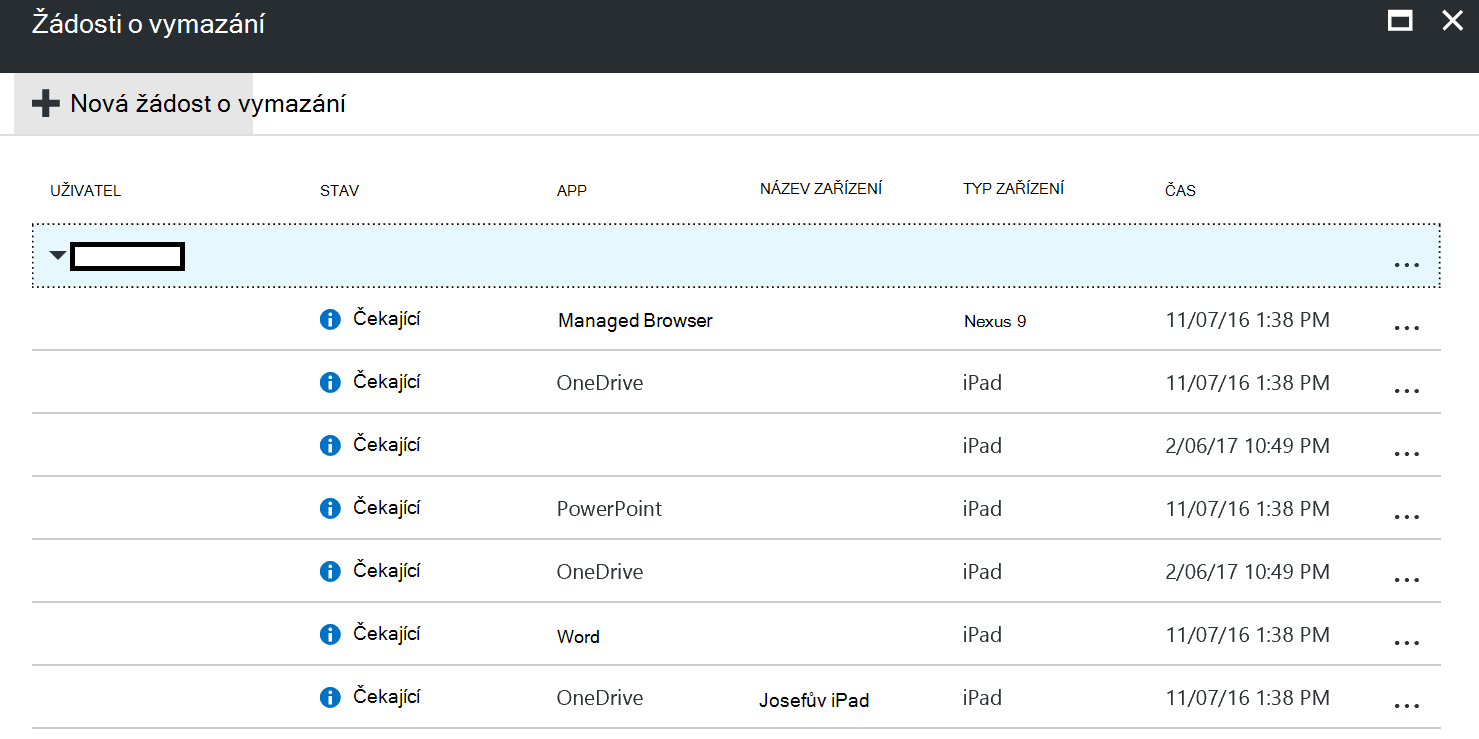Select the iPad type cell in the Word row
Image resolution: width=1479 pixels, height=739 pixels.
(x=982, y=634)
